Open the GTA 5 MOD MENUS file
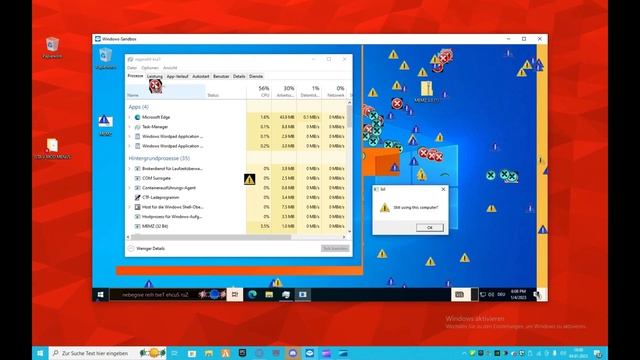 pos(52,148)
